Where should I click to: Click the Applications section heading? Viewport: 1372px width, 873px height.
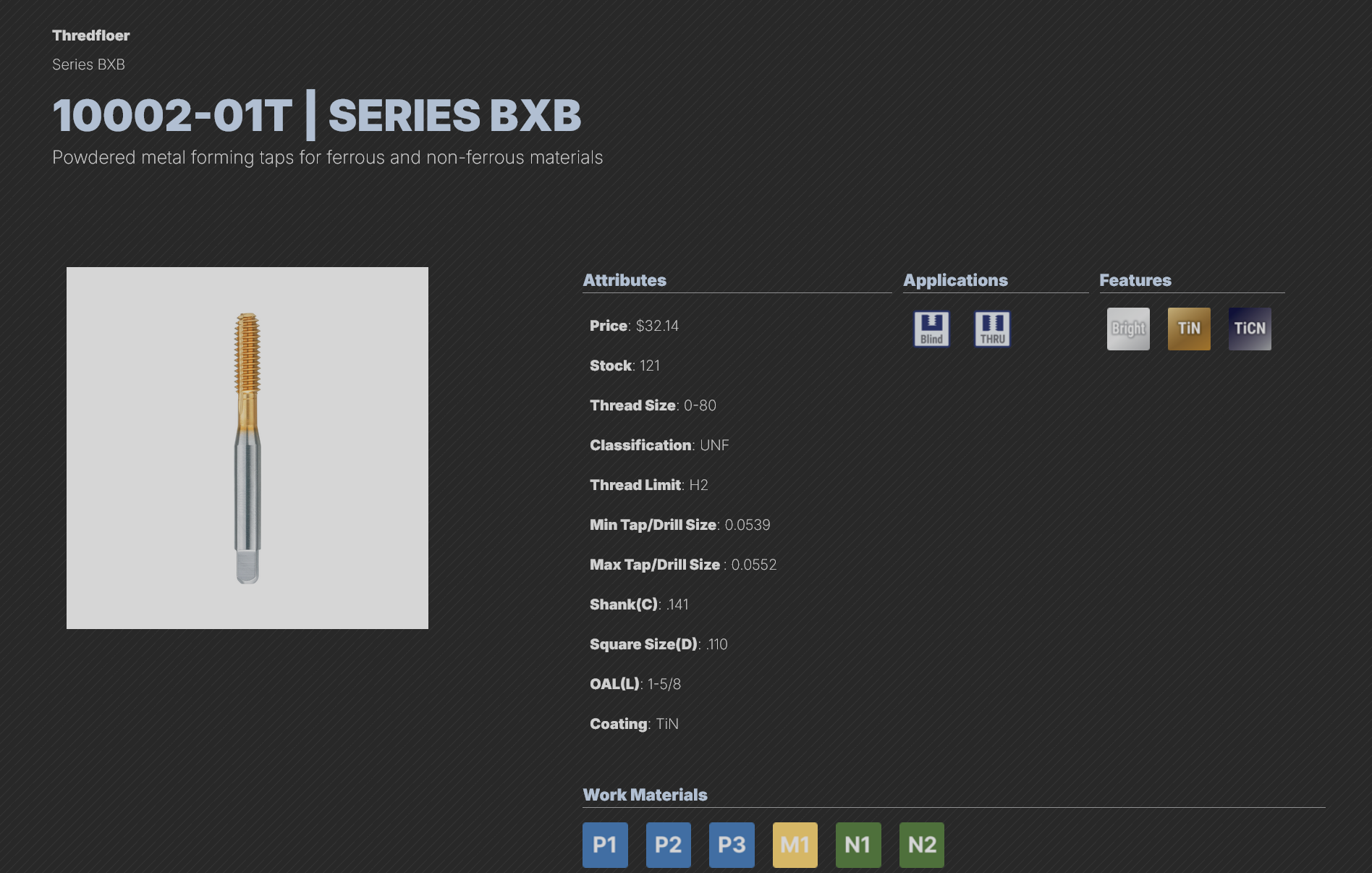[x=955, y=280]
